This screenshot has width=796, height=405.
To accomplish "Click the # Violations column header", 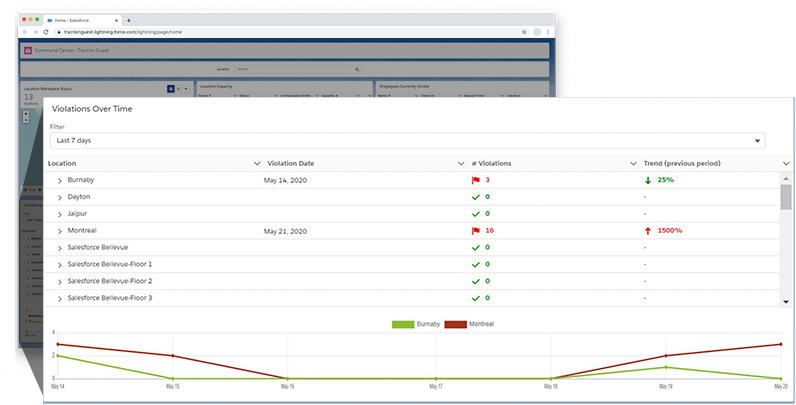I will point(491,163).
